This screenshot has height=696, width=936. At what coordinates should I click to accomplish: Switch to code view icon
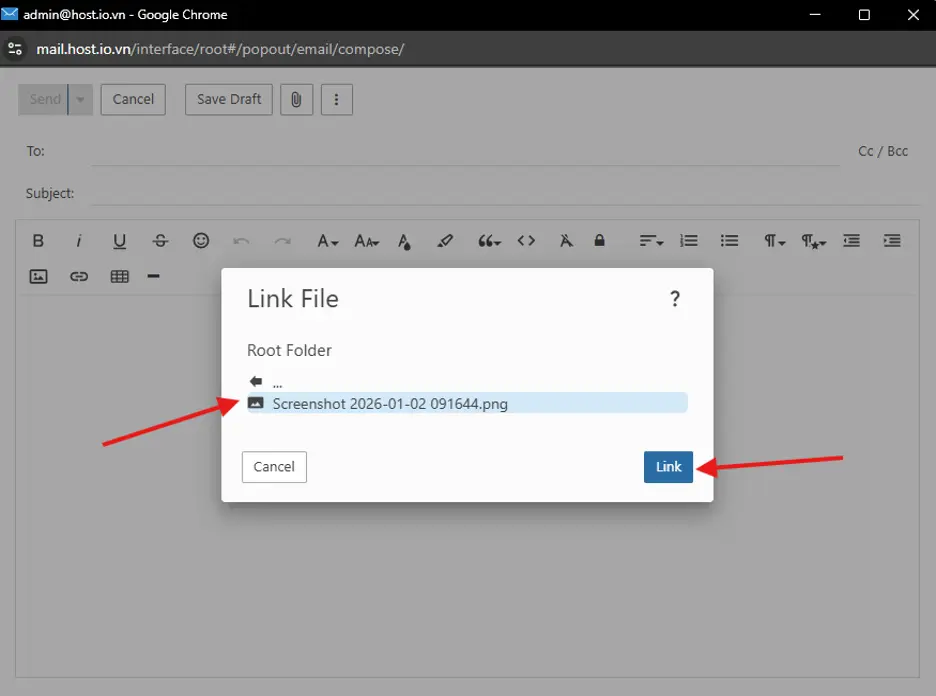click(526, 241)
